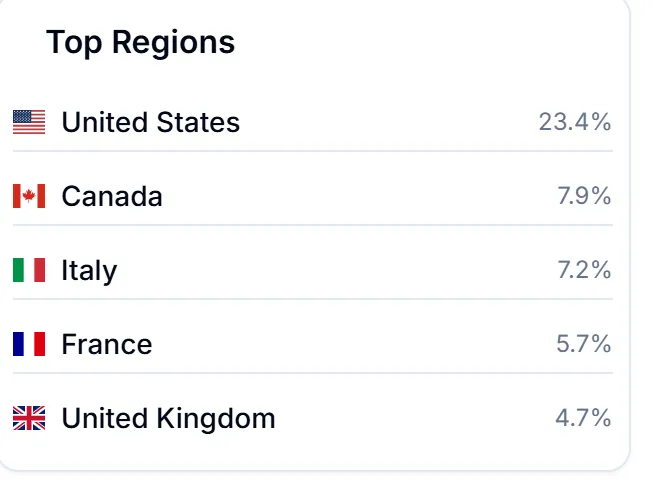Click the divider line below Canada
The image size is (653, 490).
point(312,225)
